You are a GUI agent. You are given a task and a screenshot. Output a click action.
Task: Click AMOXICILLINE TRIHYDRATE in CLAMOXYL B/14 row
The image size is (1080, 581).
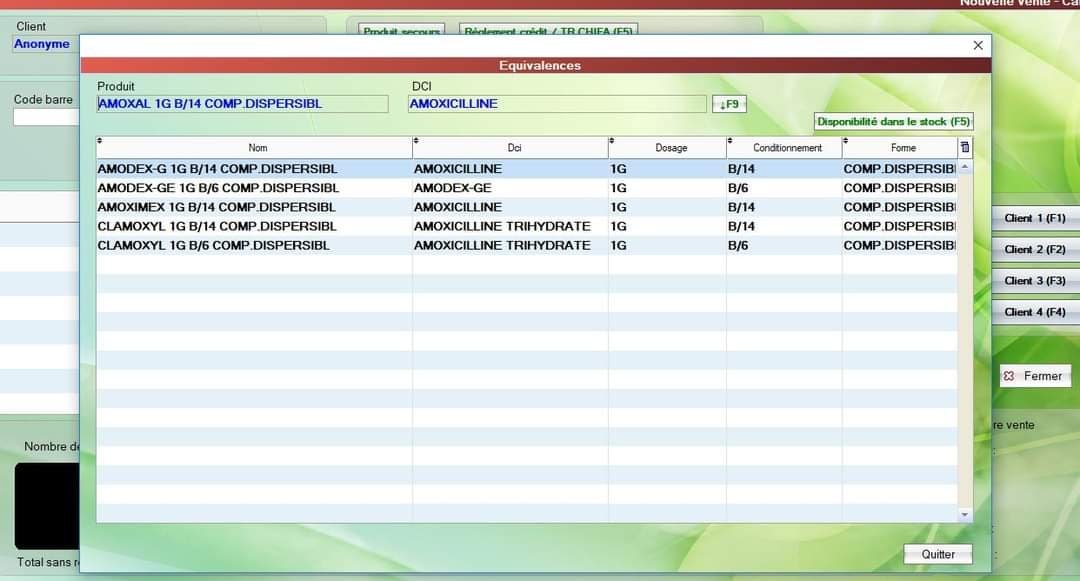coord(502,226)
